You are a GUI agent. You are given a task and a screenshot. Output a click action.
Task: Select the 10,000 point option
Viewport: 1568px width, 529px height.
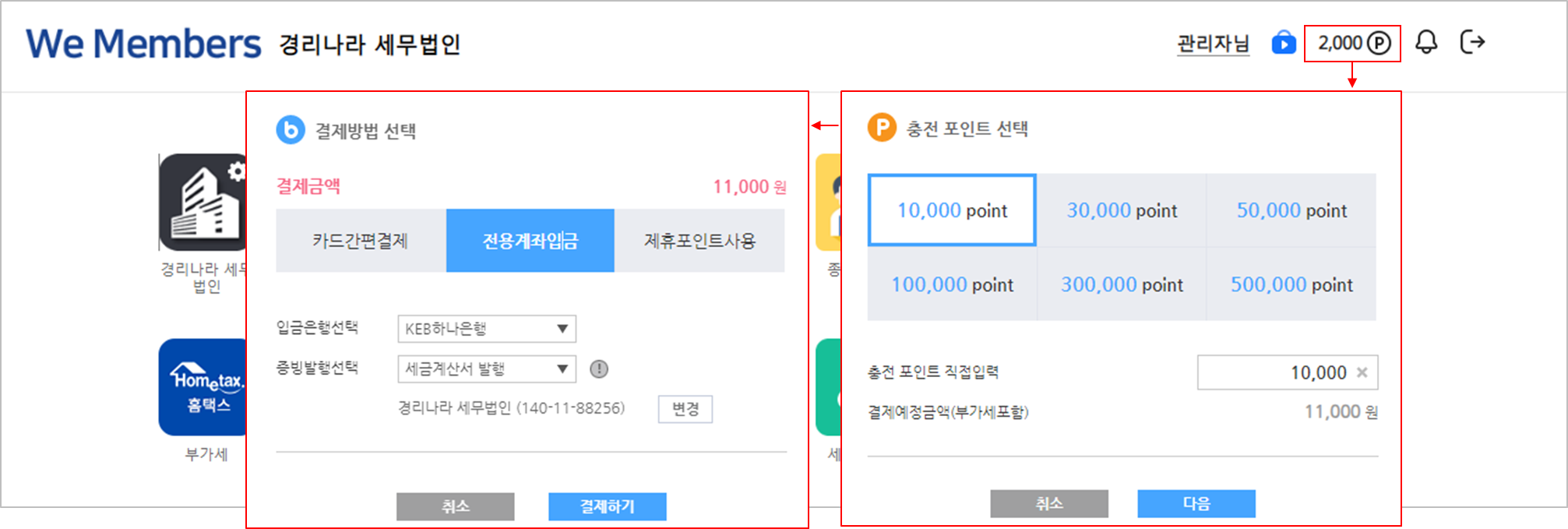[952, 210]
